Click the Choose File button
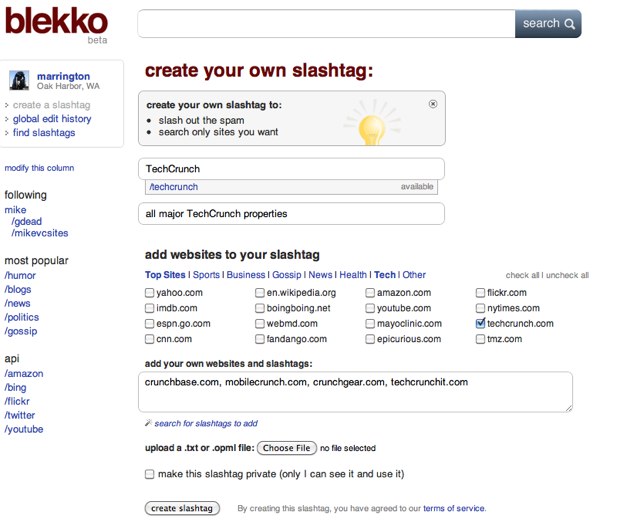 click(x=288, y=448)
